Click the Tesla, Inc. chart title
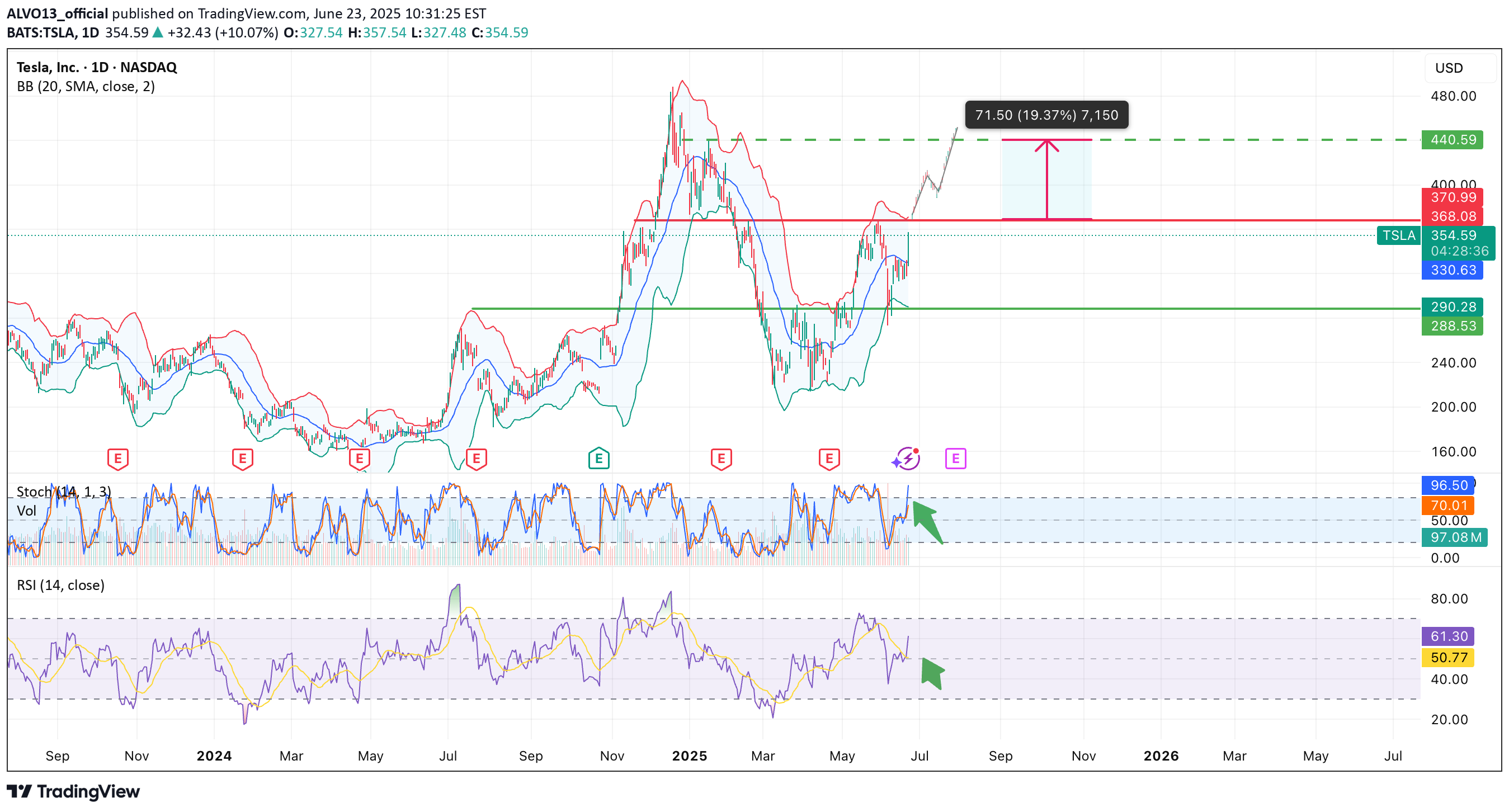1509x812 pixels. click(97, 67)
